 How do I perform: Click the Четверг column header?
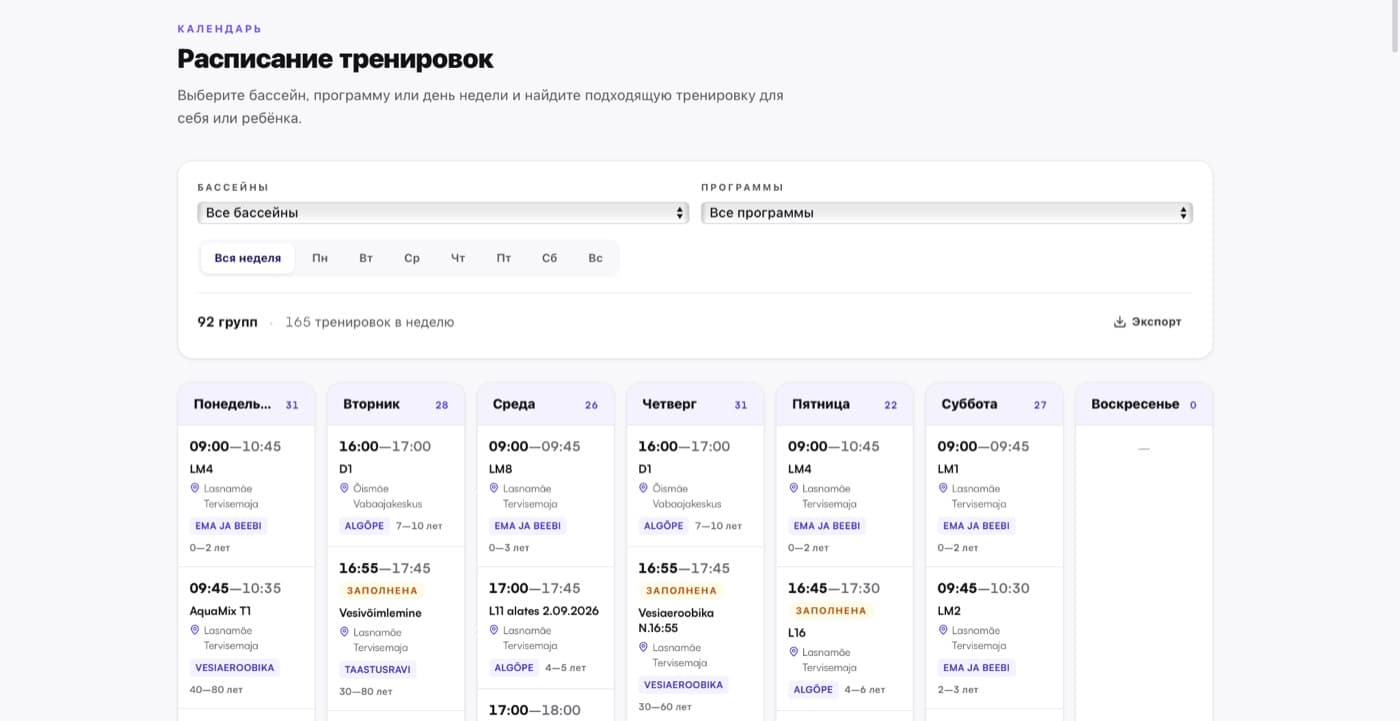[x=695, y=404]
